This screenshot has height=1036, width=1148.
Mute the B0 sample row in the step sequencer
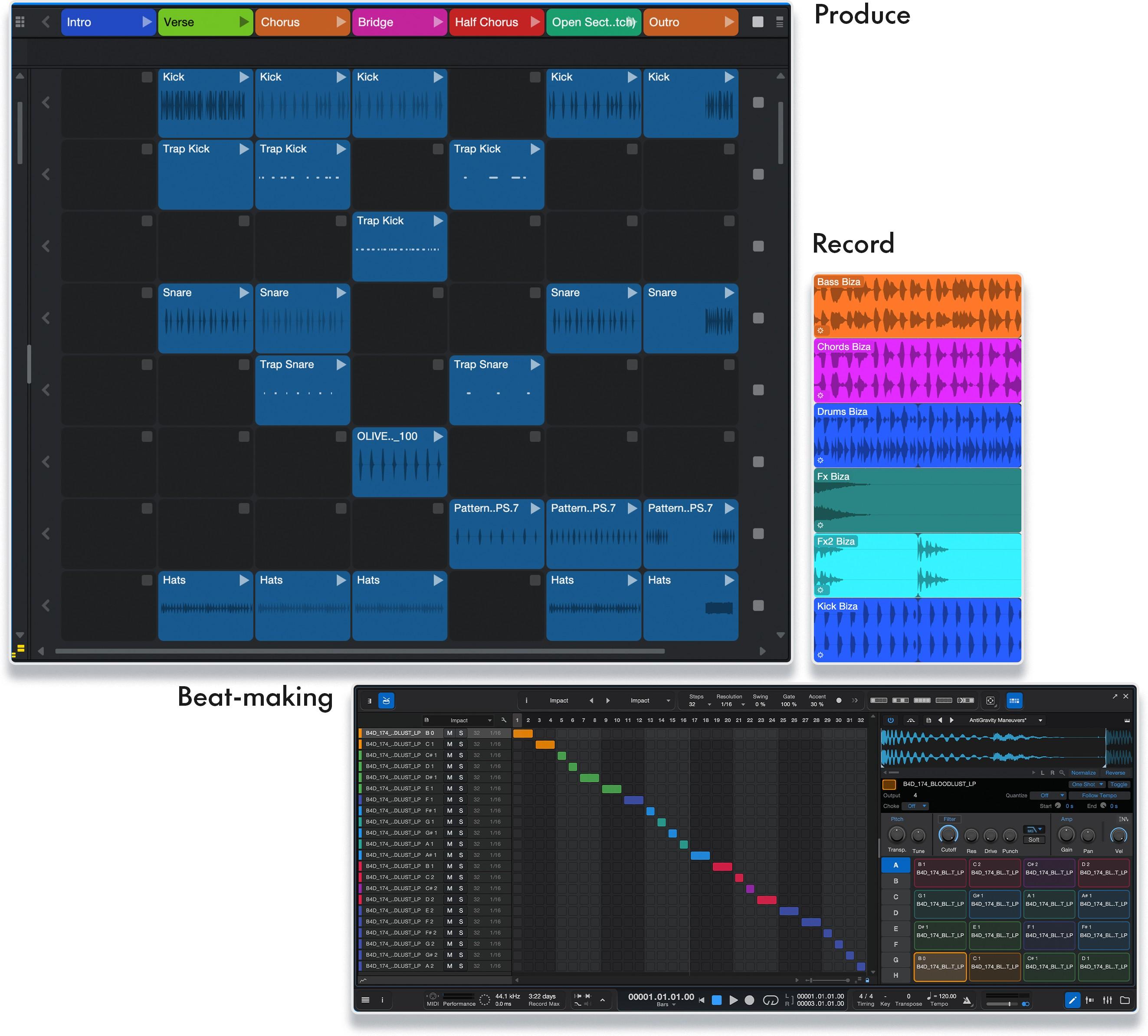coord(450,733)
